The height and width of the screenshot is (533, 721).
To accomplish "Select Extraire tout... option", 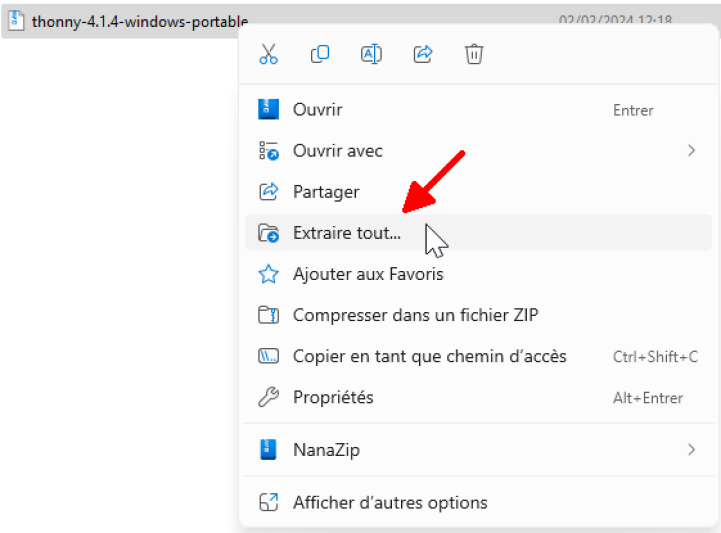I will (346, 233).
